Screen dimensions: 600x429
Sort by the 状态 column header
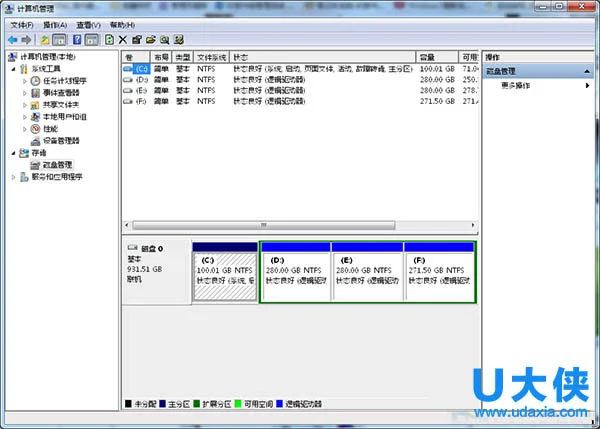[322, 57]
